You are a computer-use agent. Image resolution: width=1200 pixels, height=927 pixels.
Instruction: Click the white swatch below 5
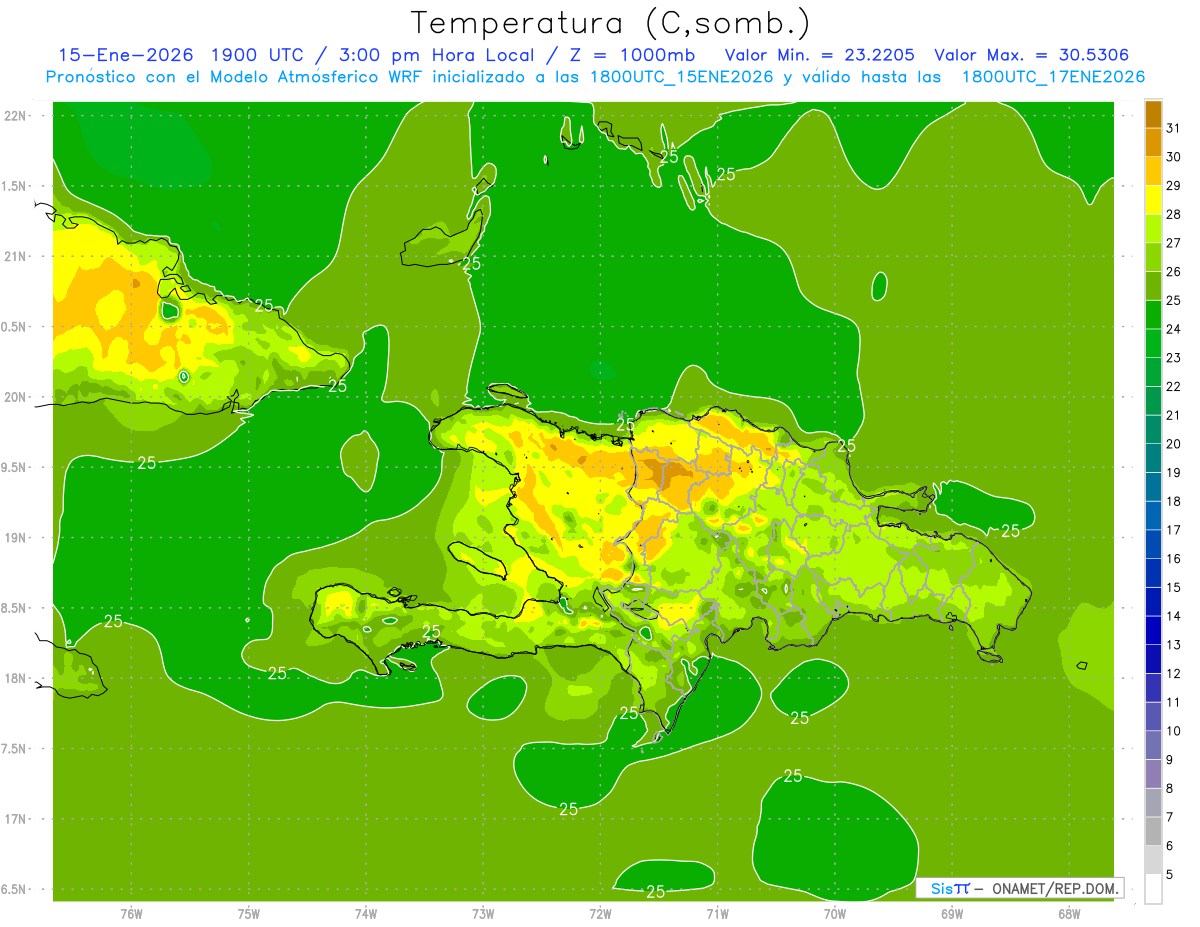1153,889
